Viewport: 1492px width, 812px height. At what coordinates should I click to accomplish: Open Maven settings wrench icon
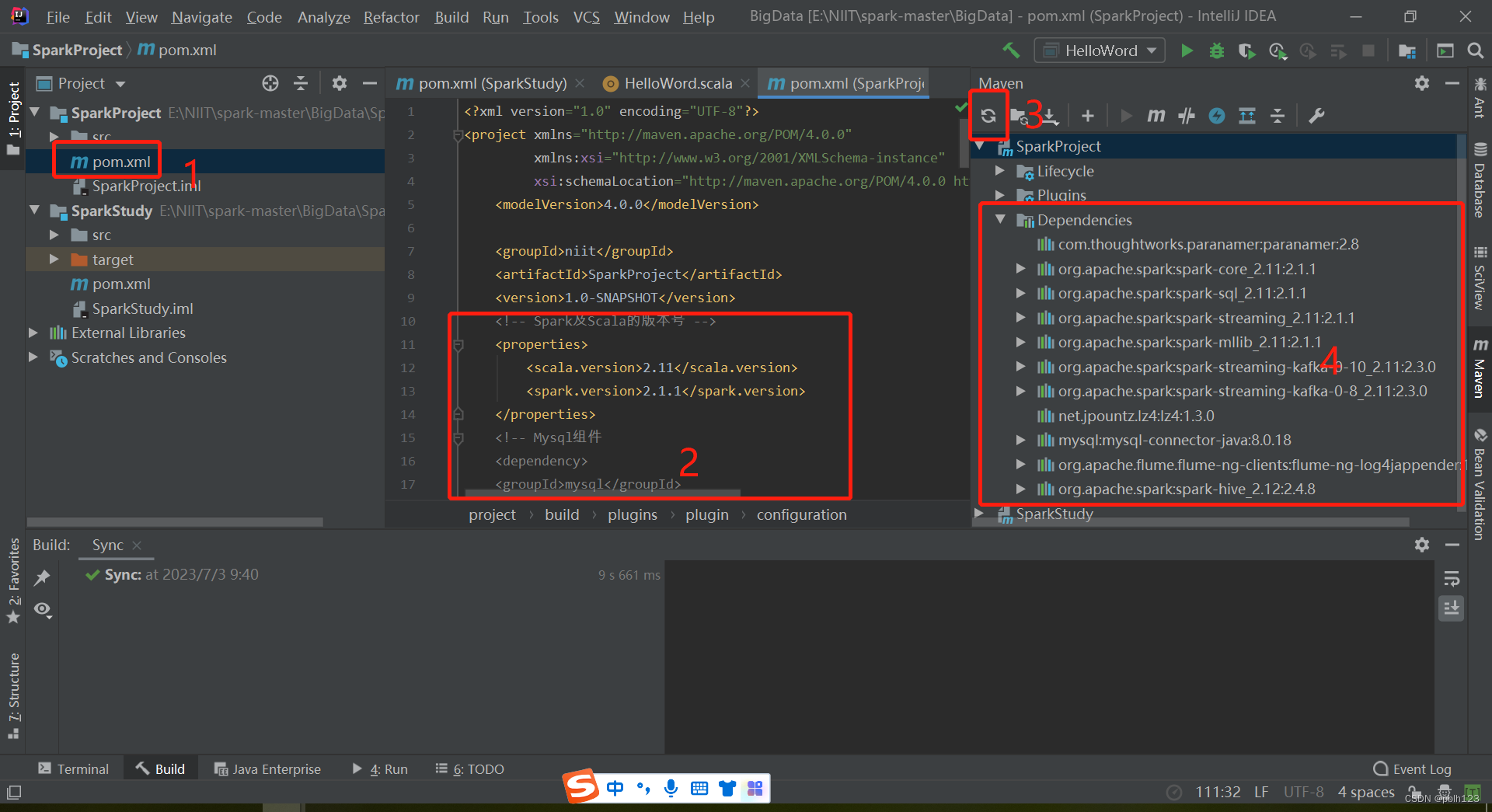click(x=1316, y=116)
